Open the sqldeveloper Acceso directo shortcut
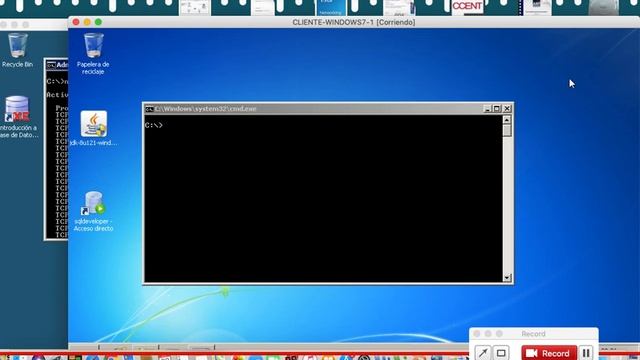Viewport: 640px width, 360px height. [x=93, y=211]
